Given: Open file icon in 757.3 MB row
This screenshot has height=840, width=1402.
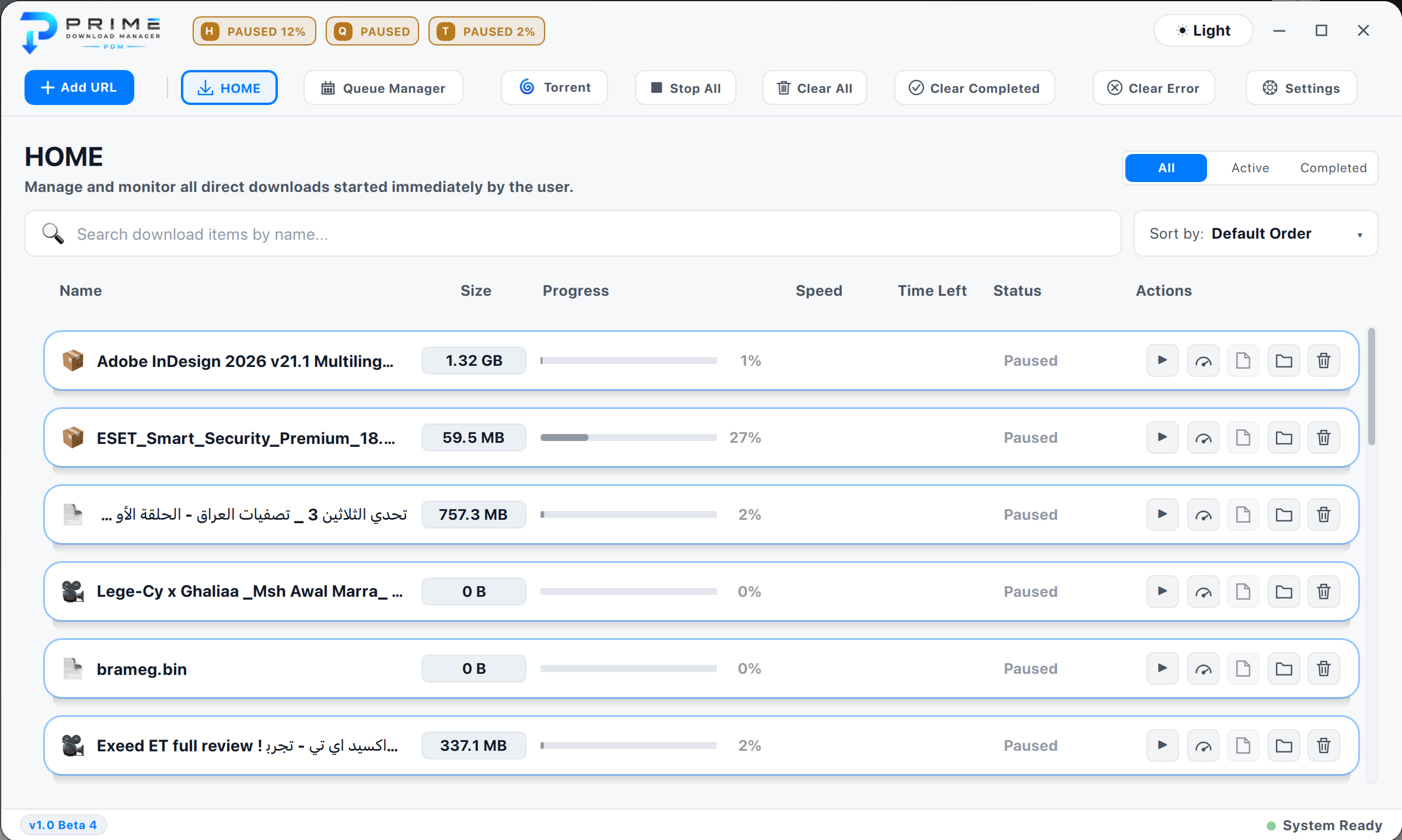Looking at the screenshot, I should [1243, 514].
